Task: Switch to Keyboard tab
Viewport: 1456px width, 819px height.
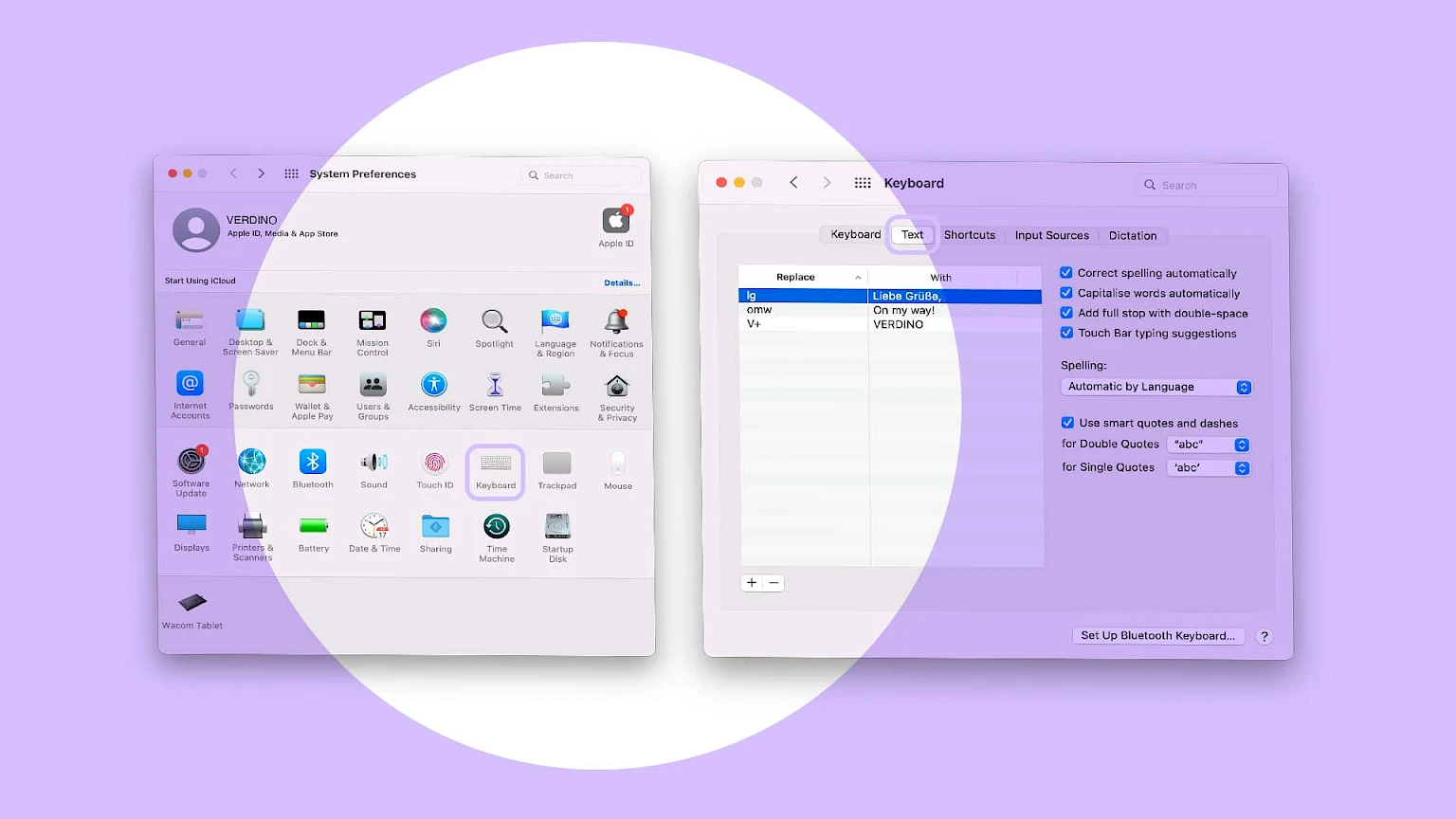Action: (x=855, y=234)
